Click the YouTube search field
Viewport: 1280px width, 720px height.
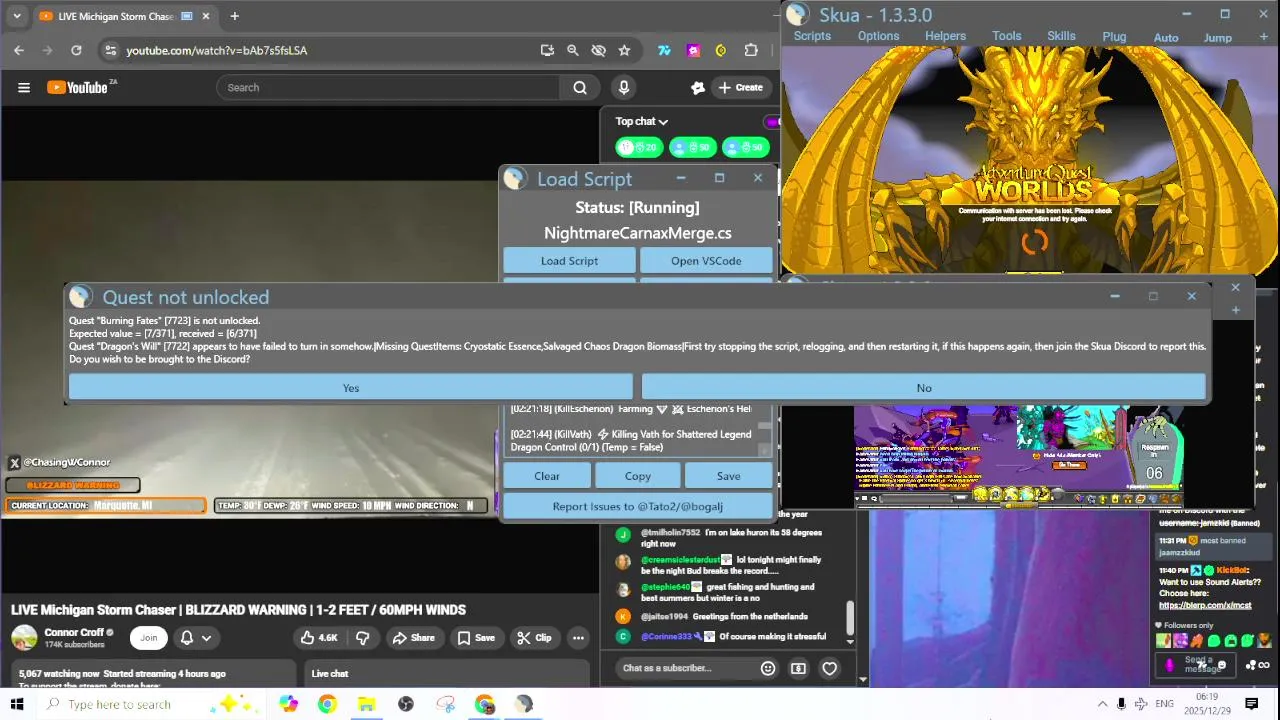[388, 87]
